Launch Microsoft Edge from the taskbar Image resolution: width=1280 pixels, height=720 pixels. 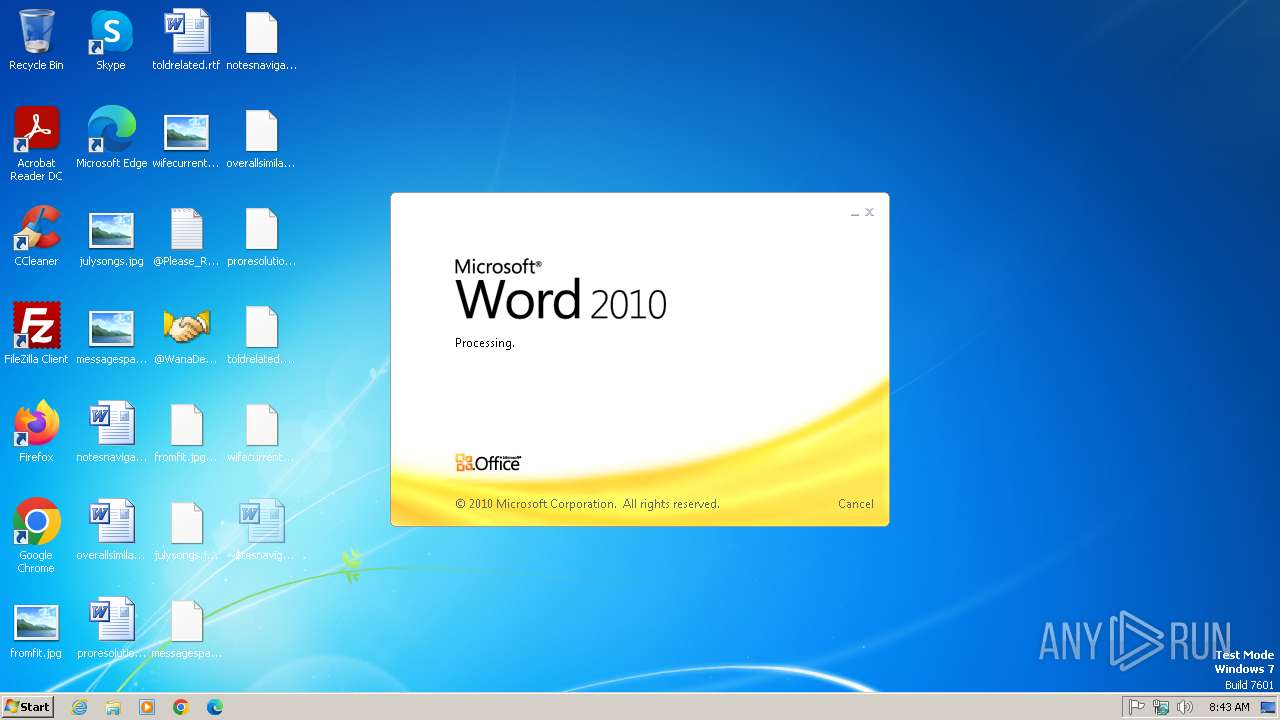pos(215,707)
